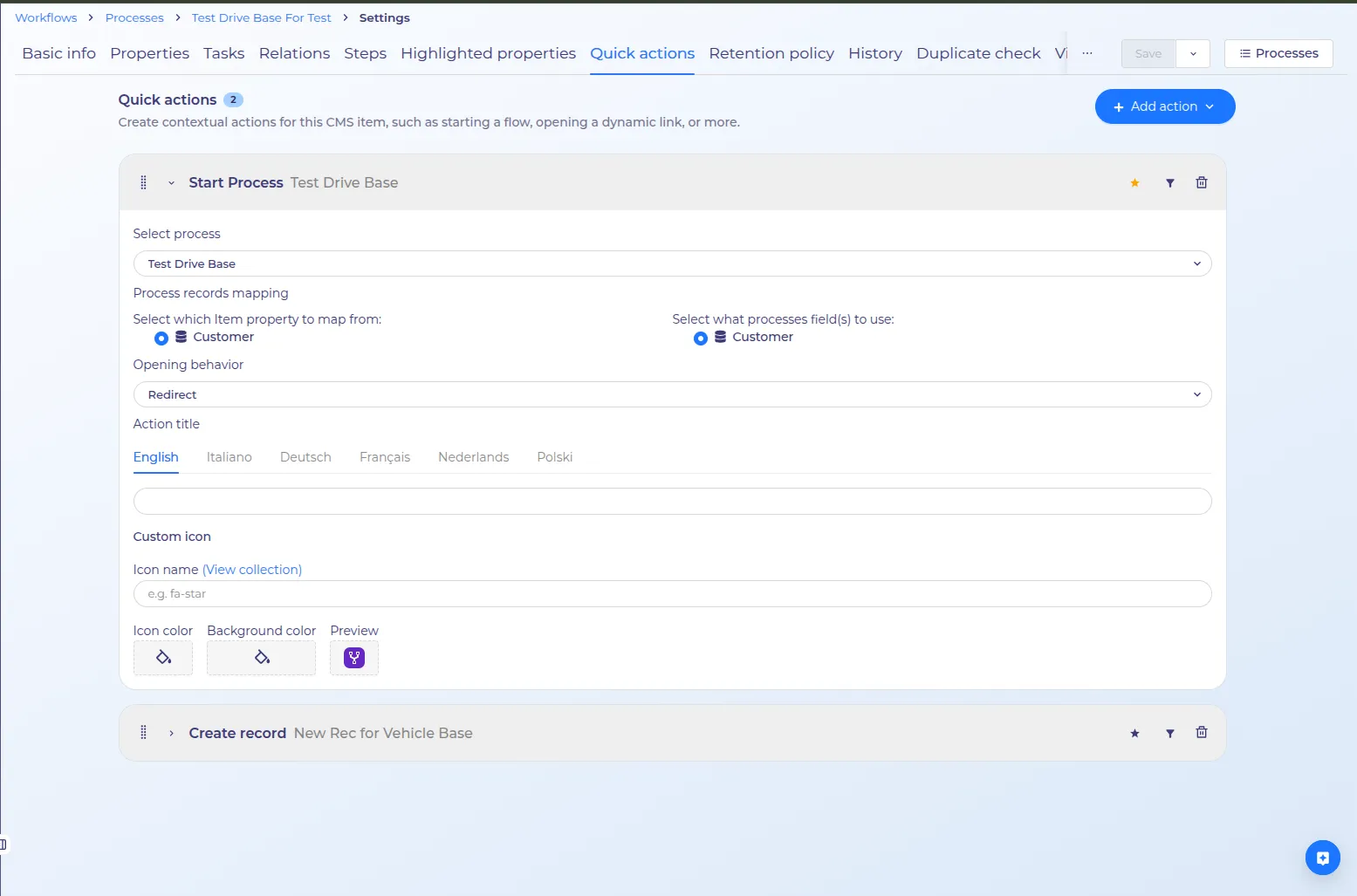The height and width of the screenshot is (896, 1357).
Task: Open the View collection link
Action: (x=252, y=570)
